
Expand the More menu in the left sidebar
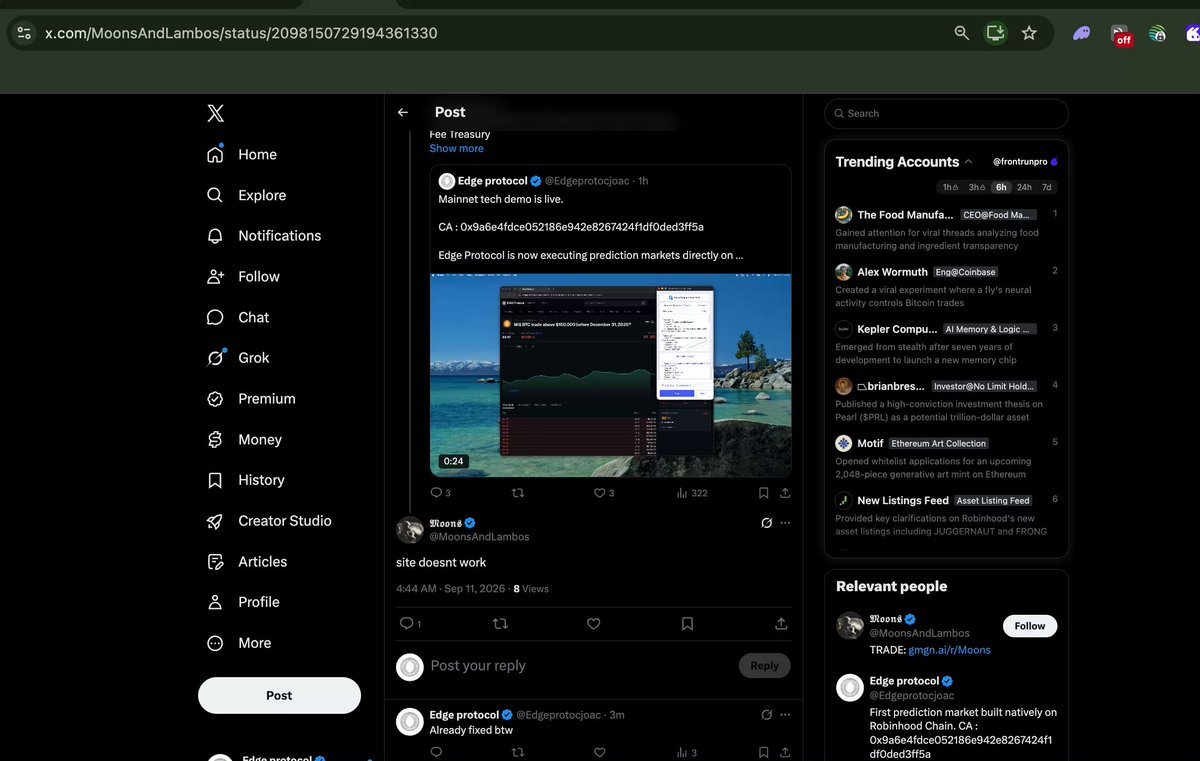[x=238, y=643]
